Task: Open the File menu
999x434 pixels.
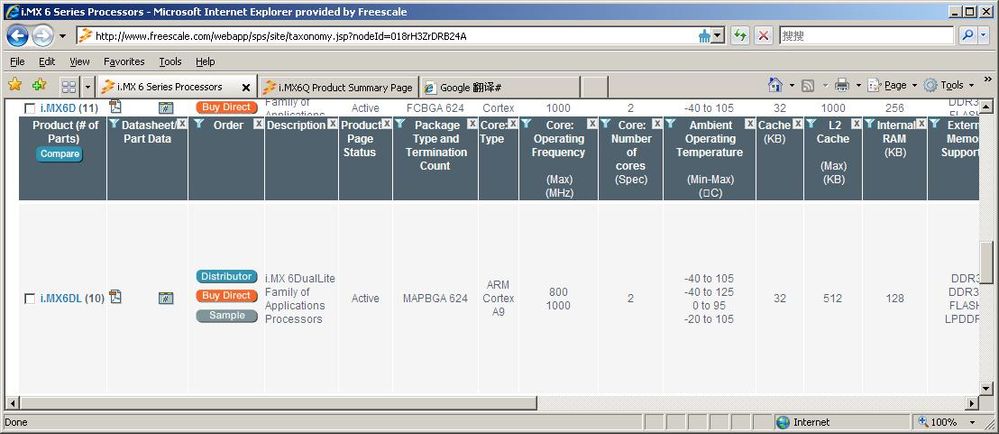Action: coord(17,62)
